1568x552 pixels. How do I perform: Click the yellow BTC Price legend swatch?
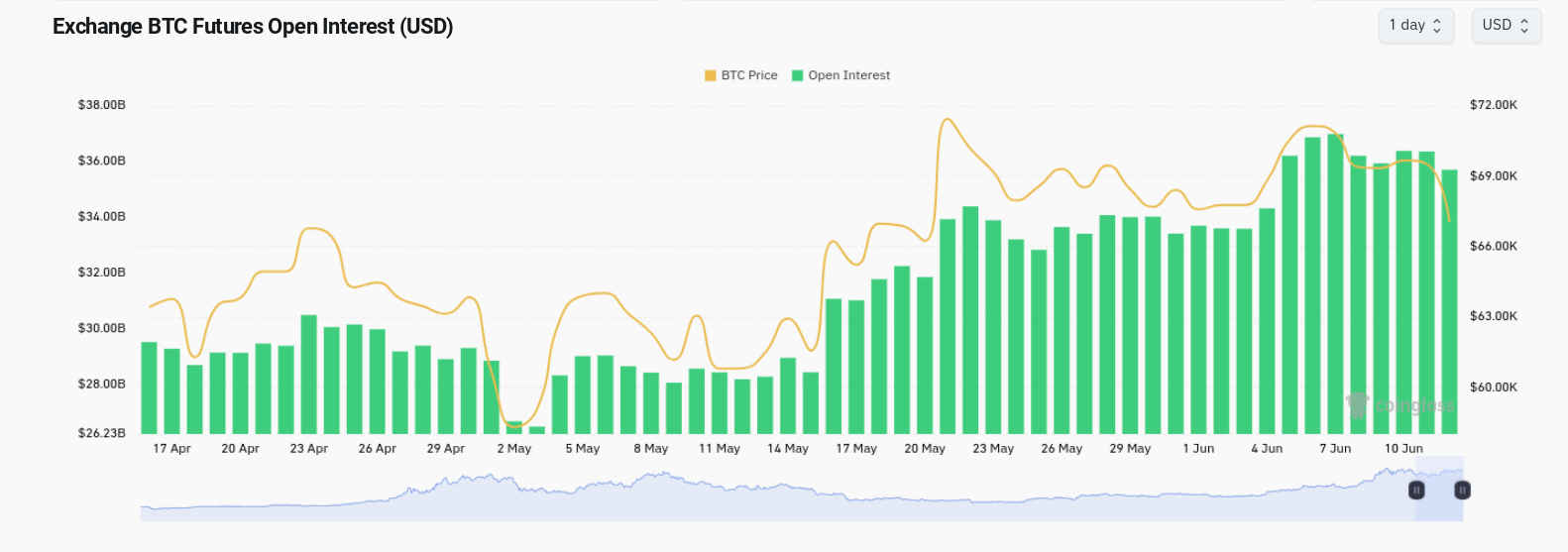[710, 75]
